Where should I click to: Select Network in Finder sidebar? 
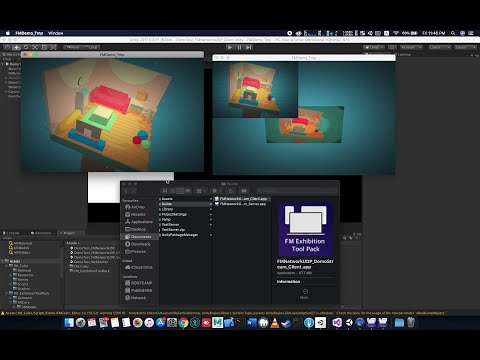135,298
